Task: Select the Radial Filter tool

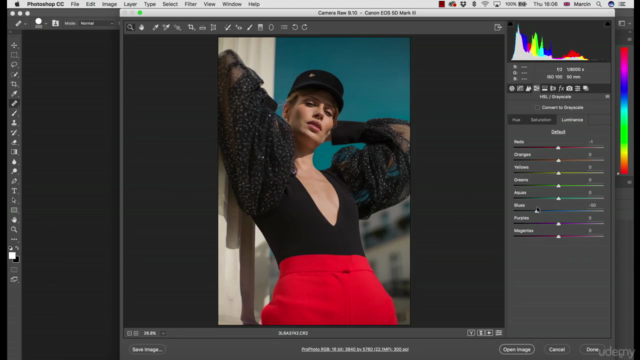Action: [x=271, y=27]
